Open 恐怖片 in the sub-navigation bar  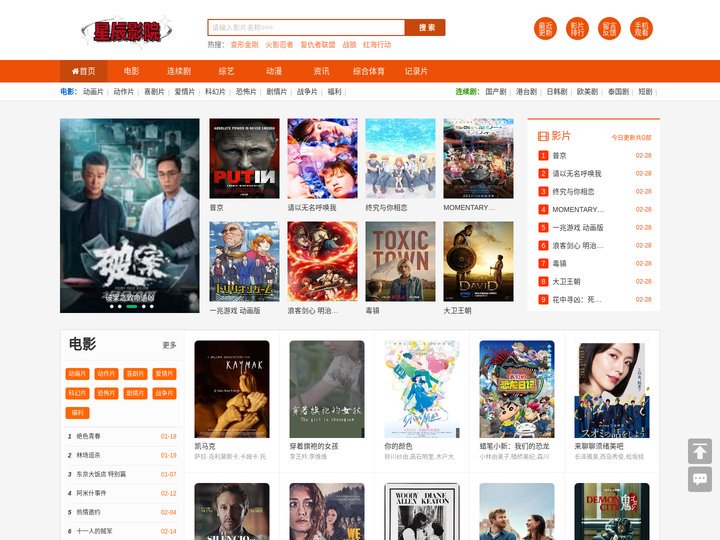[x=246, y=92]
